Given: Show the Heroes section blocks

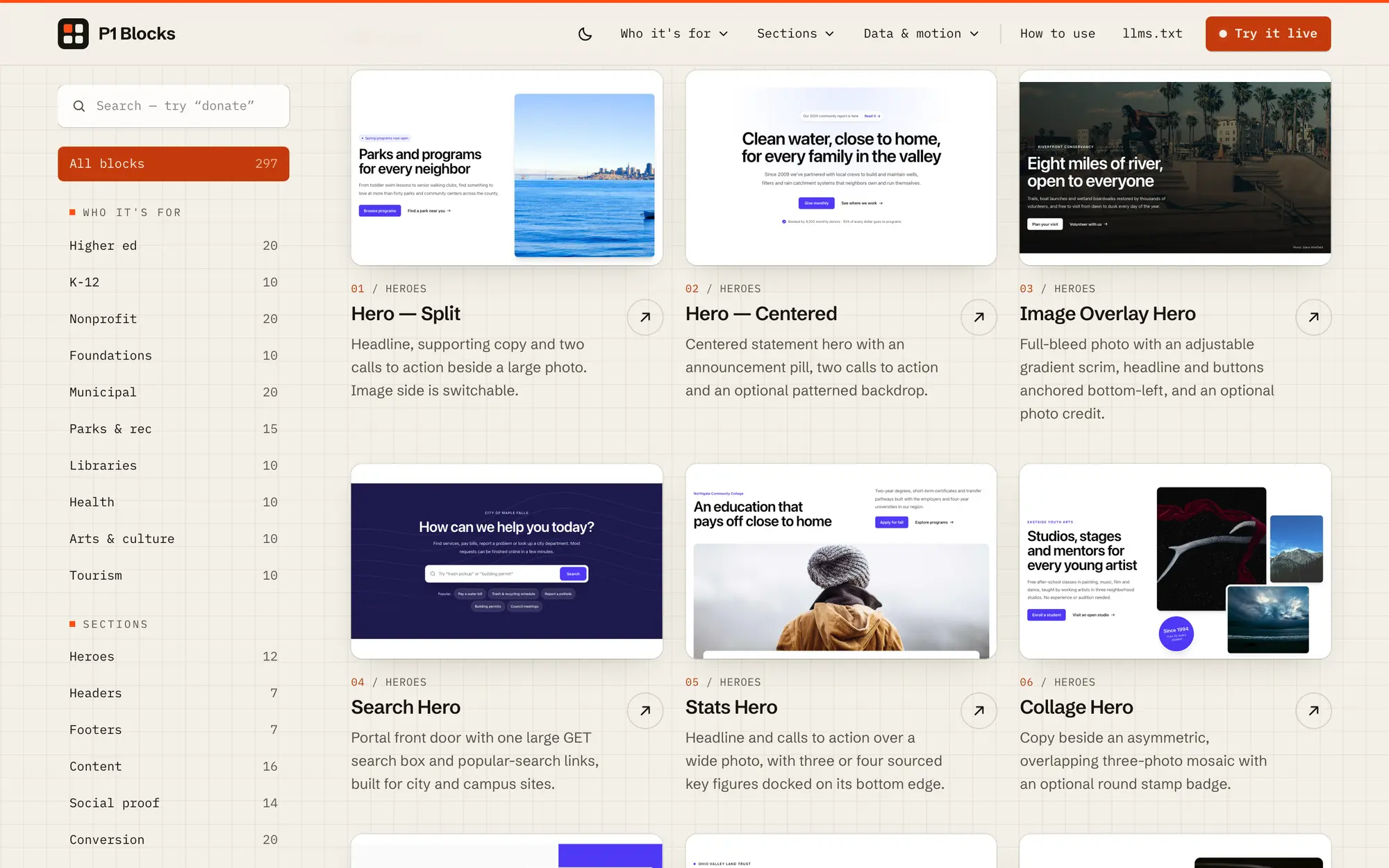Looking at the screenshot, I should click(x=174, y=657).
